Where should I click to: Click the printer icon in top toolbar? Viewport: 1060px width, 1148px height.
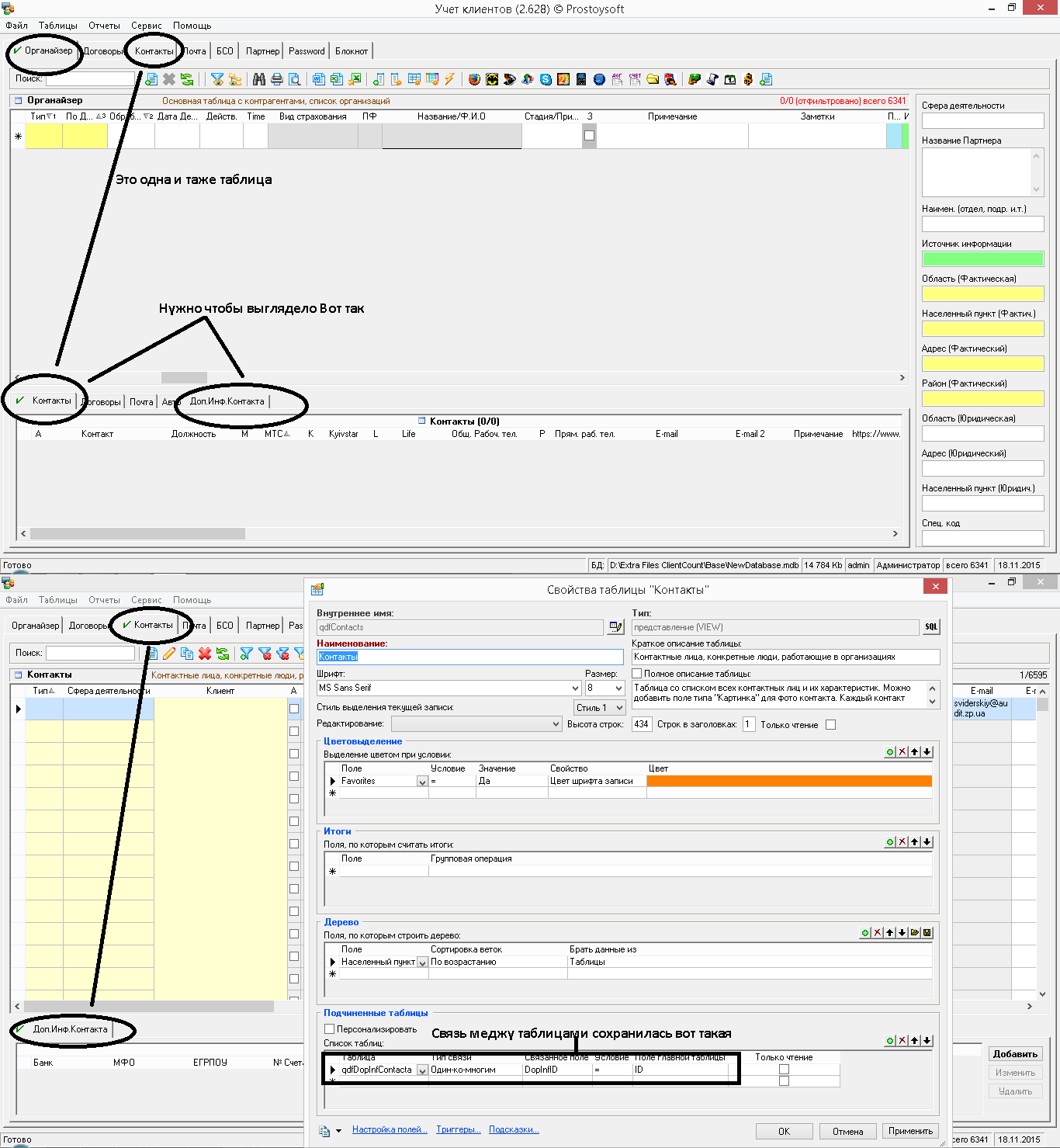point(276,79)
